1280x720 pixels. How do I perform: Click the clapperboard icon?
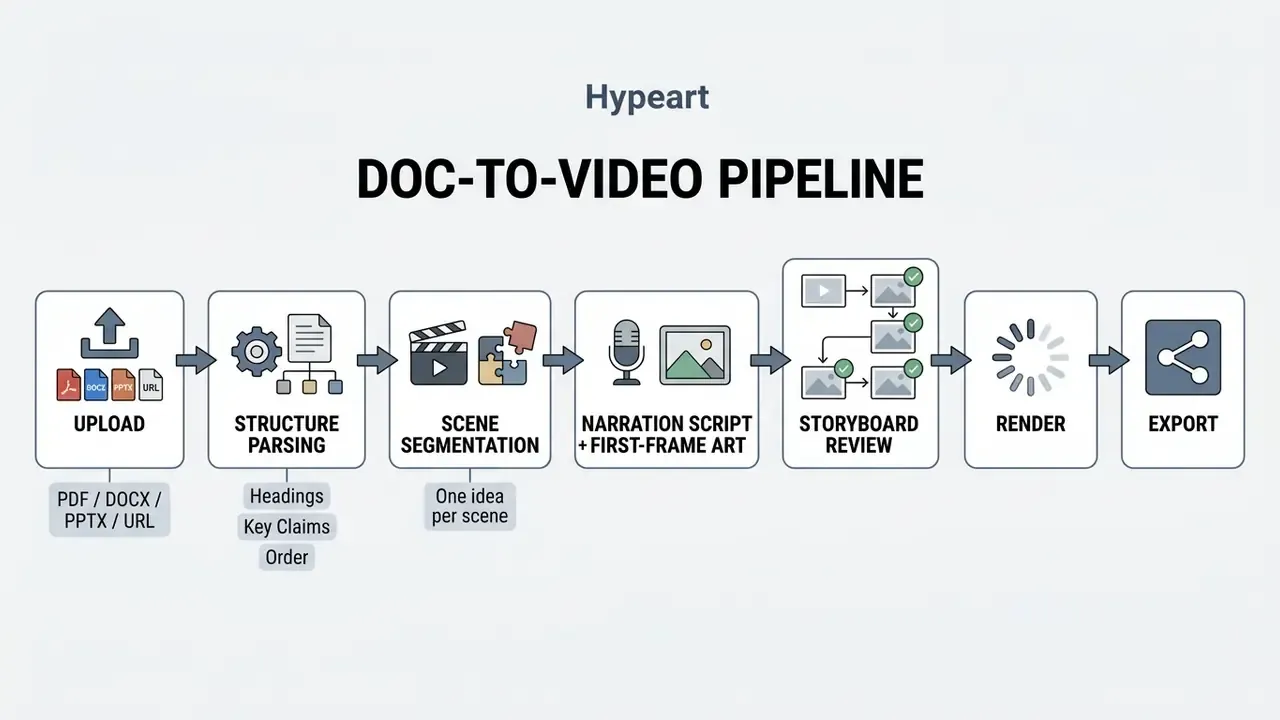(438, 353)
